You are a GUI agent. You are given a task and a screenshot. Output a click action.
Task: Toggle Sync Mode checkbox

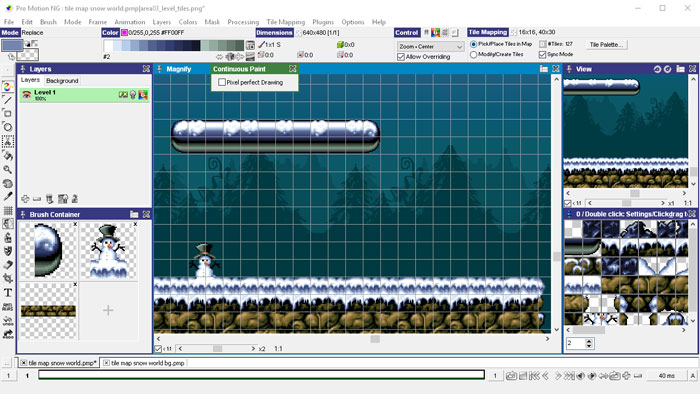[542, 54]
